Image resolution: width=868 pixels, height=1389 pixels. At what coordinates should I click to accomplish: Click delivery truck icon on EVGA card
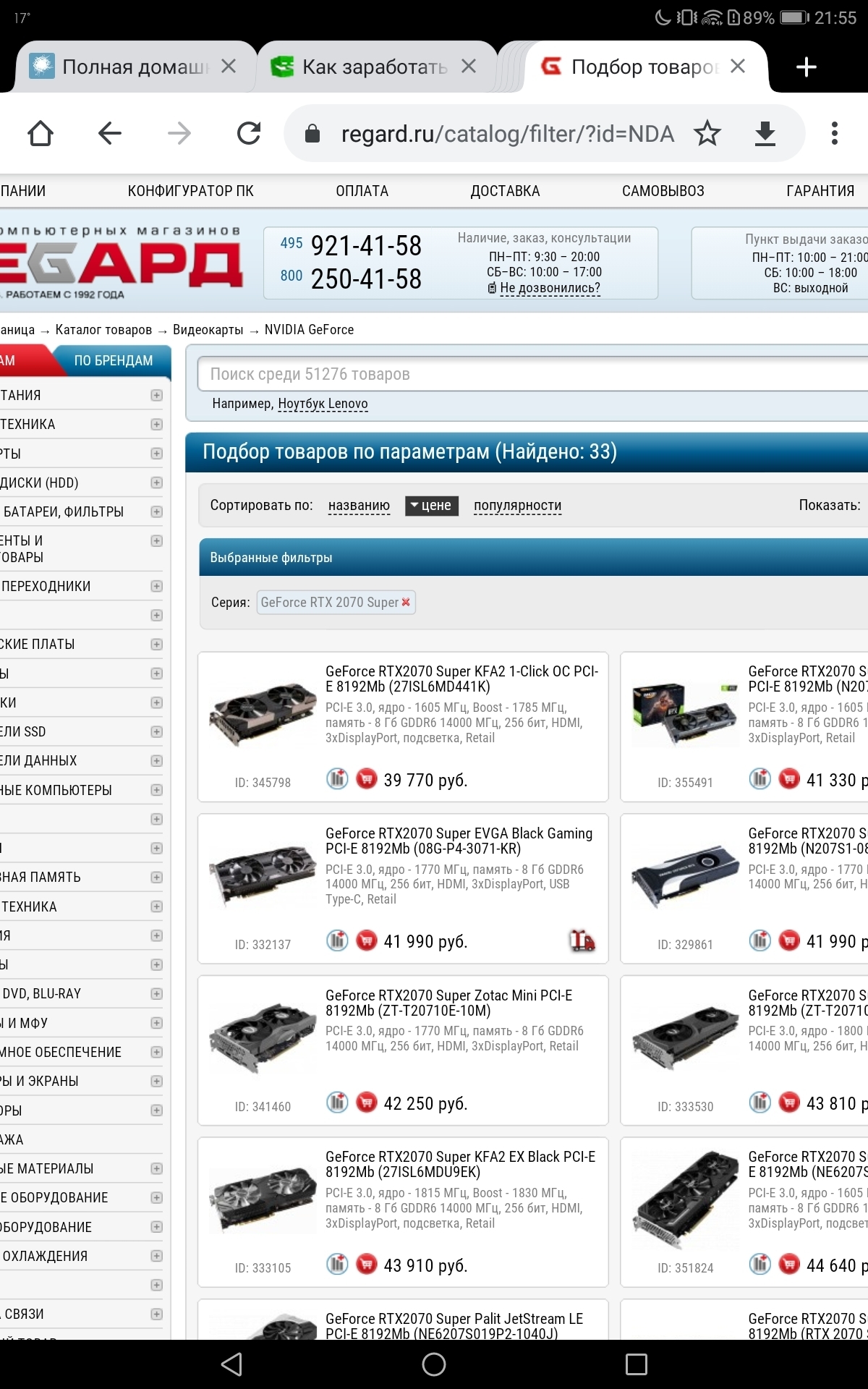582,940
